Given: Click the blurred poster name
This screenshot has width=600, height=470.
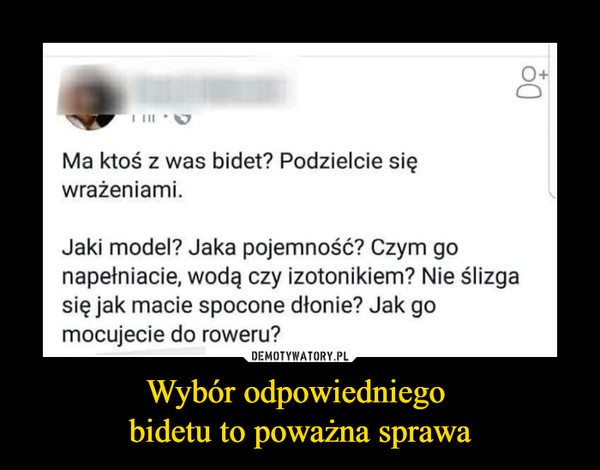Looking at the screenshot, I should 210,90.
